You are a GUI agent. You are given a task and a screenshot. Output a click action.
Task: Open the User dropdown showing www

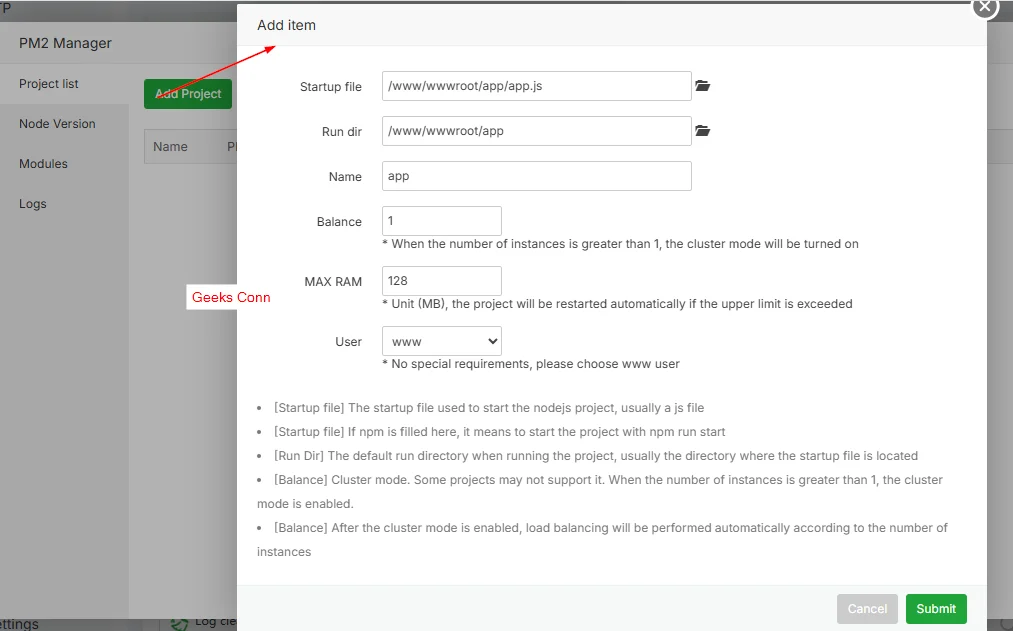point(441,340)
